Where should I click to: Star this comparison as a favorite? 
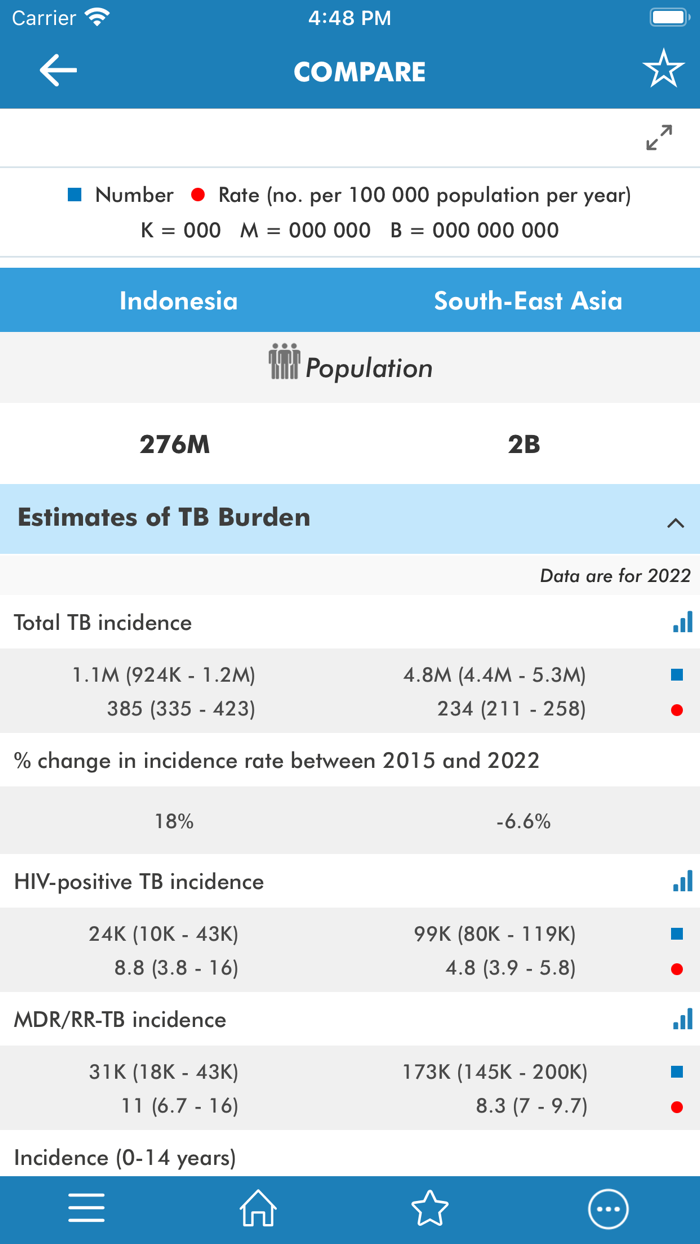pyautogui.click(x=663, y=70)
